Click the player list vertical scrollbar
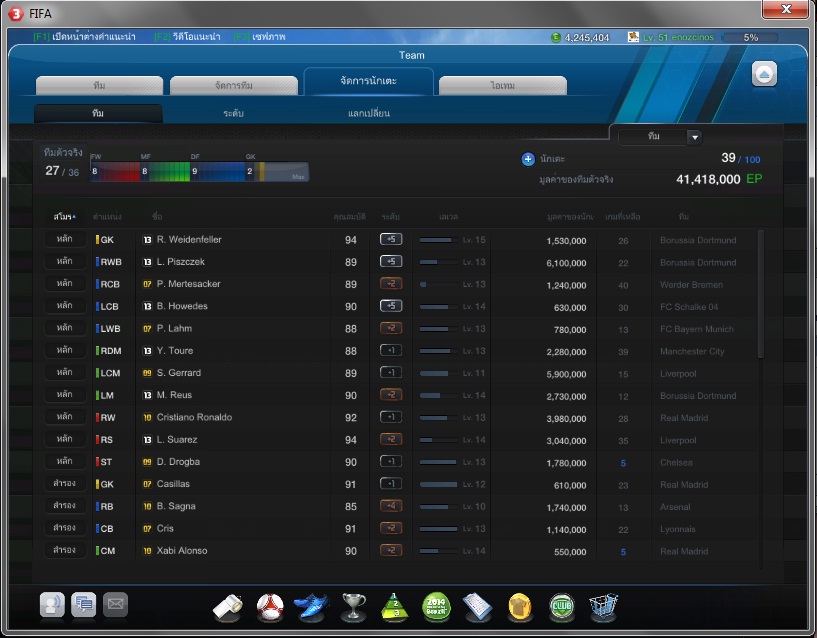This screenshot has width=817, height=638. pos(760,294)
